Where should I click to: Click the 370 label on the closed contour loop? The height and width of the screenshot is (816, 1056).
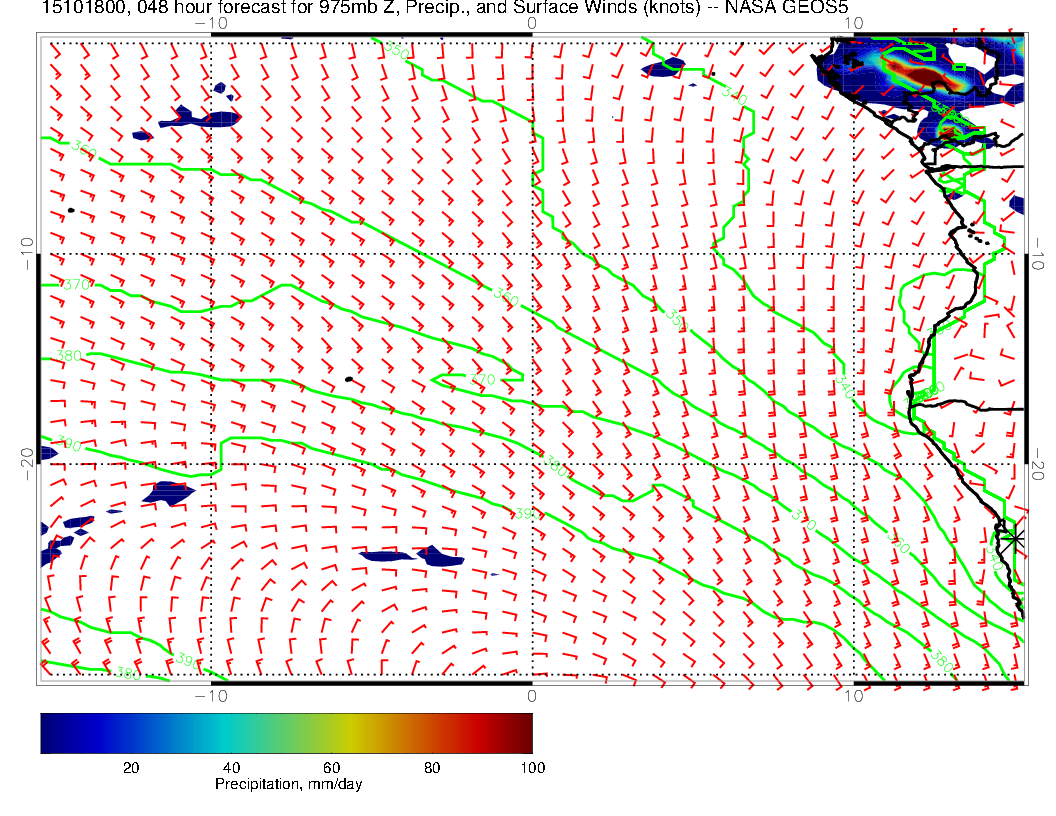point(483,380)
